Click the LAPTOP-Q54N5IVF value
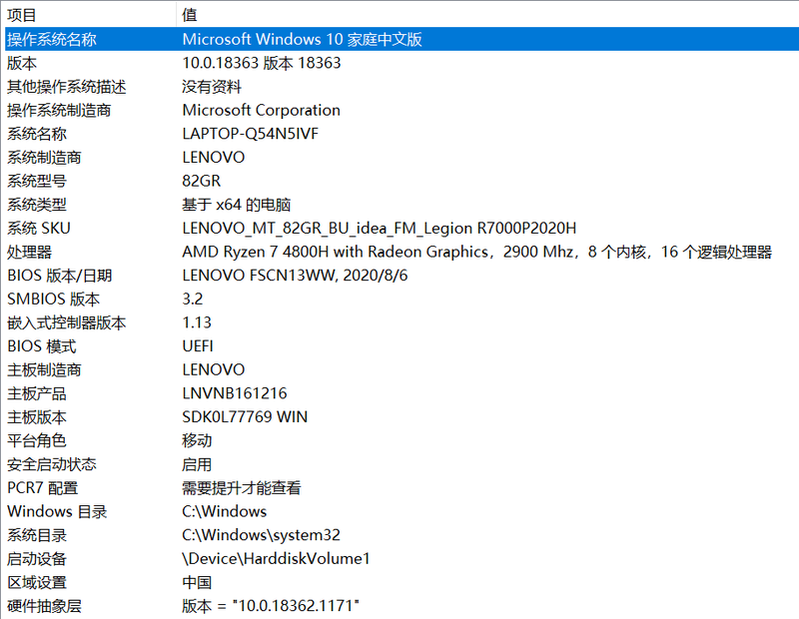 [250, 134]
